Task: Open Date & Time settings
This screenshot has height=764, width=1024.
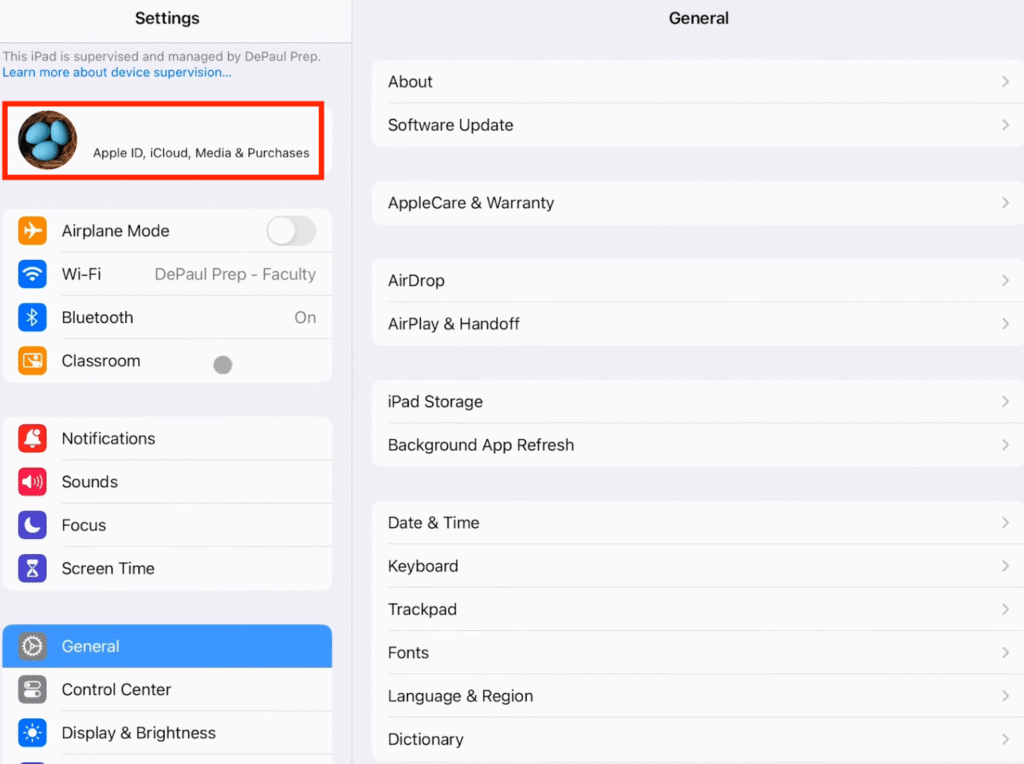Action: 697,522
